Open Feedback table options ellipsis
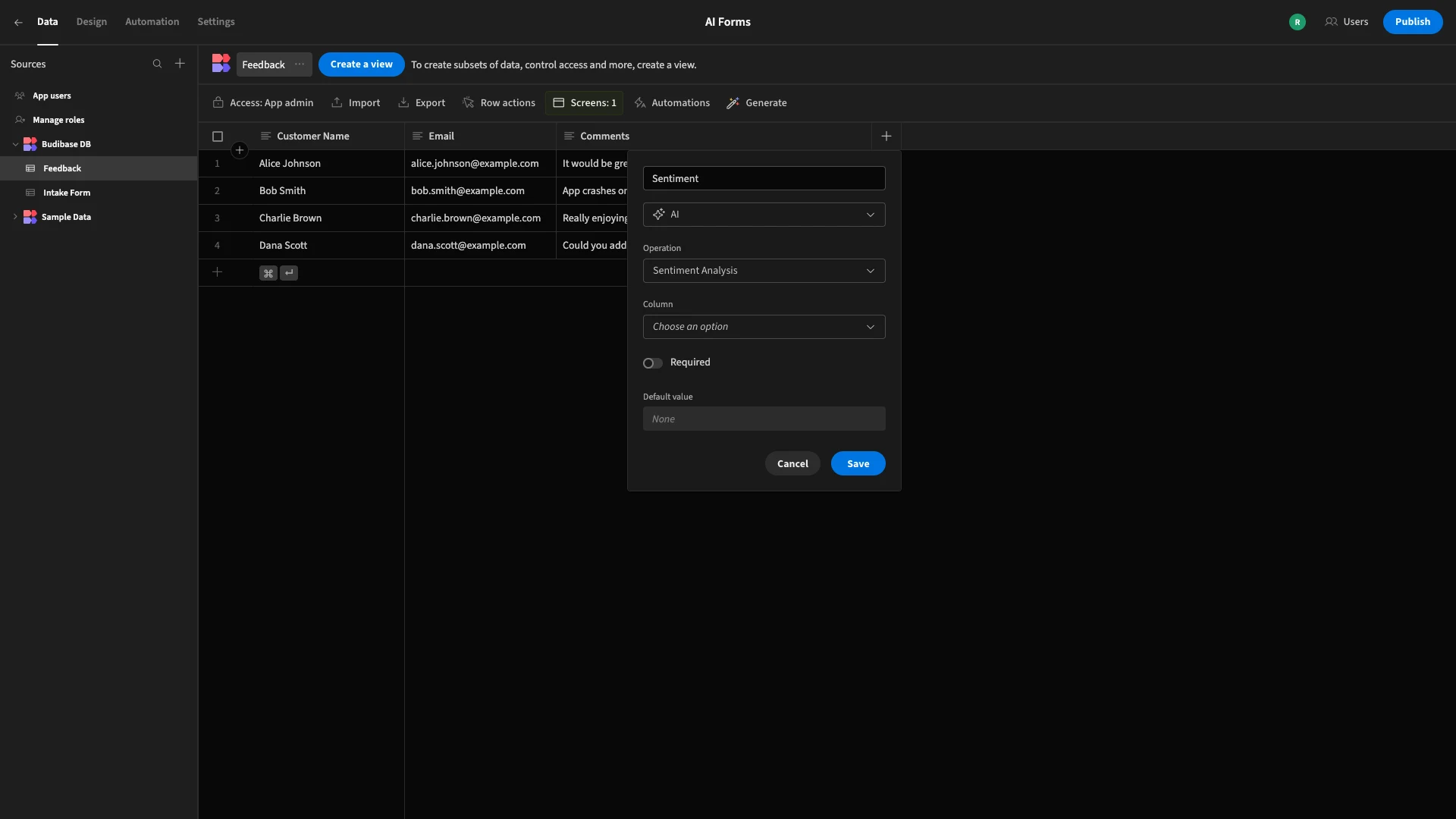1456x819 pixels. click(300, 64)
